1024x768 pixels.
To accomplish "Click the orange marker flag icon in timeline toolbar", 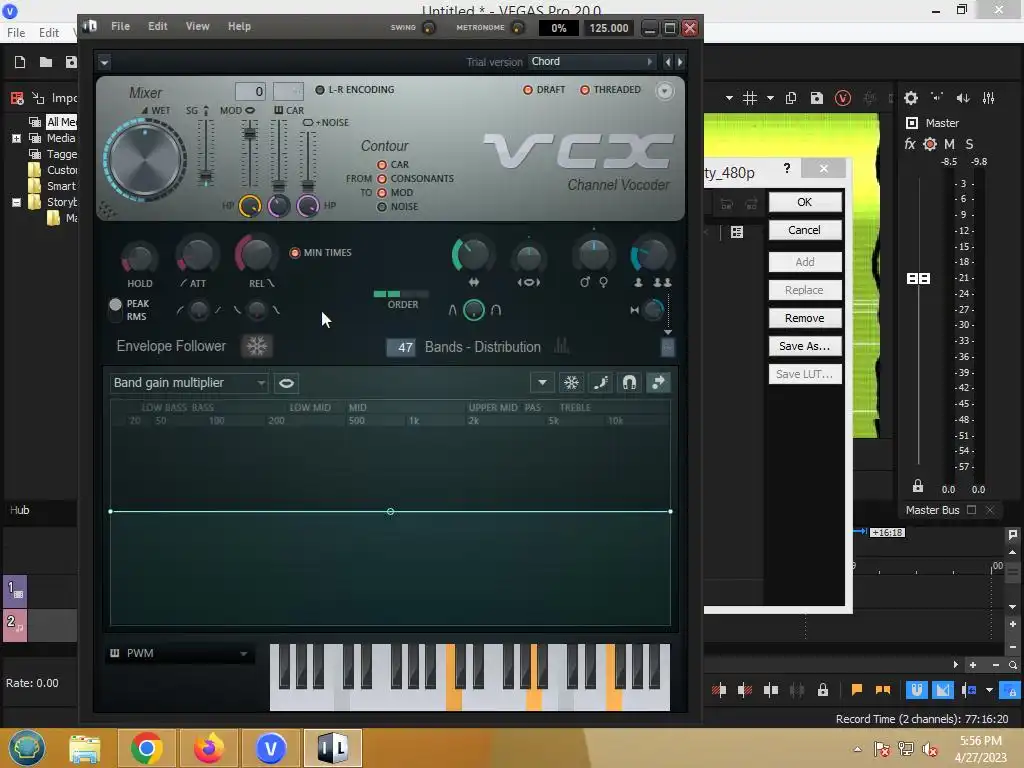I will coord(857,690).
